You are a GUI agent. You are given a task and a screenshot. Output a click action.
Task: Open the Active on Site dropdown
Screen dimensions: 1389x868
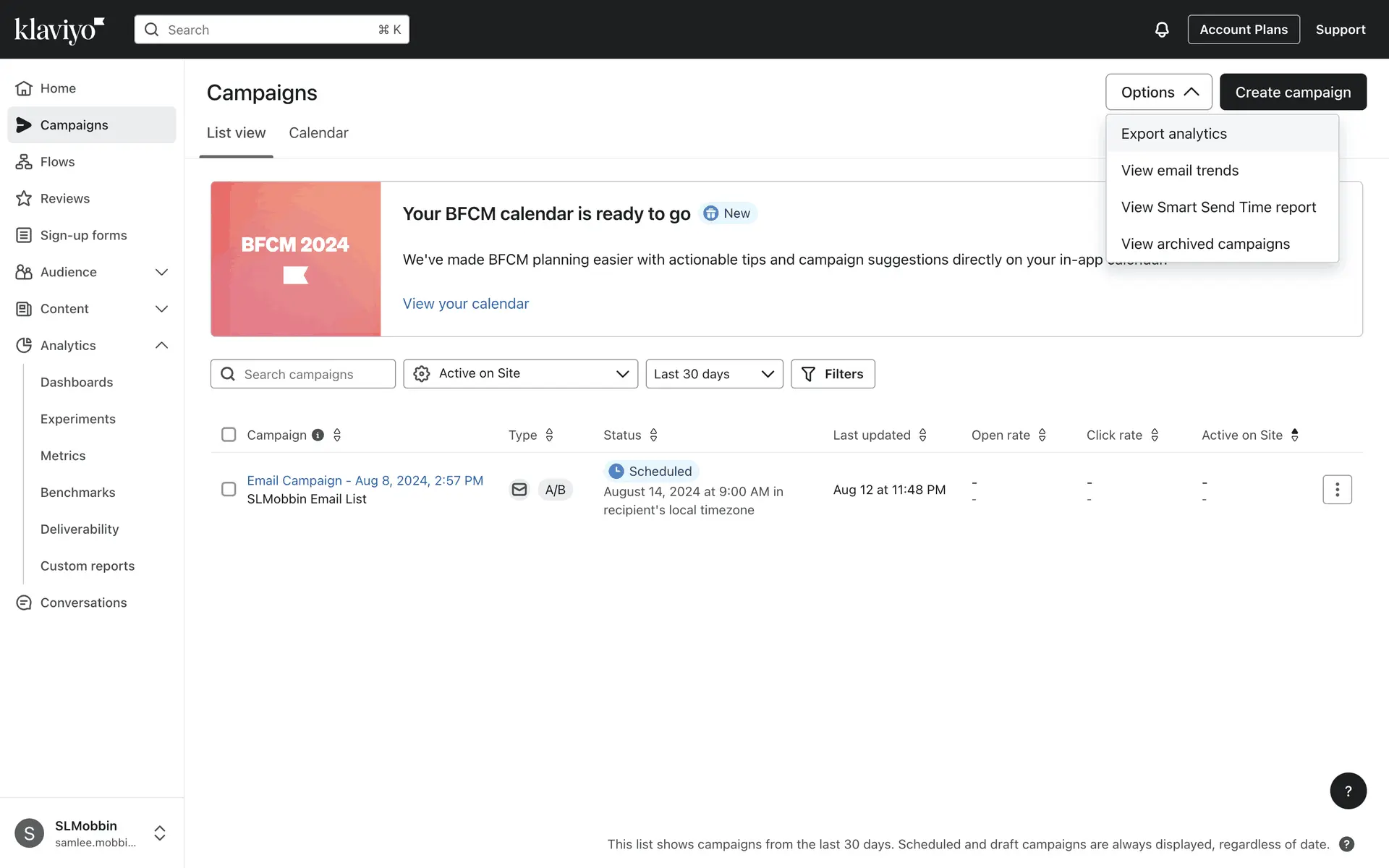pos(520,374)
